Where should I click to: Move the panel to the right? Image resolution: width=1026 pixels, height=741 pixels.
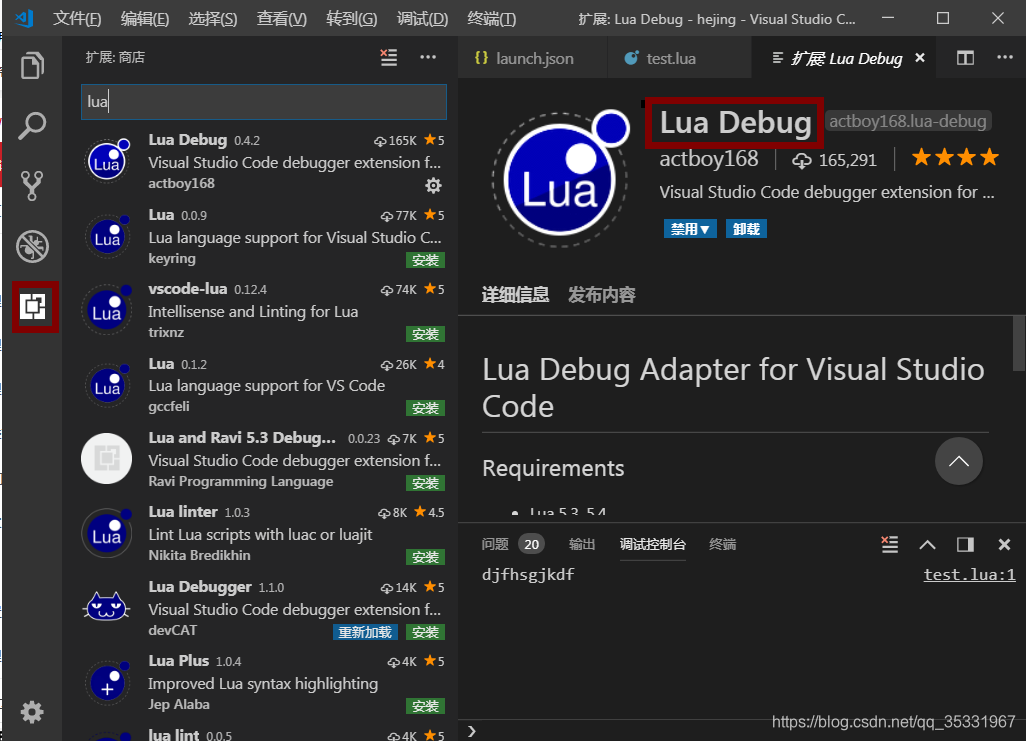(x=965, y=545)
